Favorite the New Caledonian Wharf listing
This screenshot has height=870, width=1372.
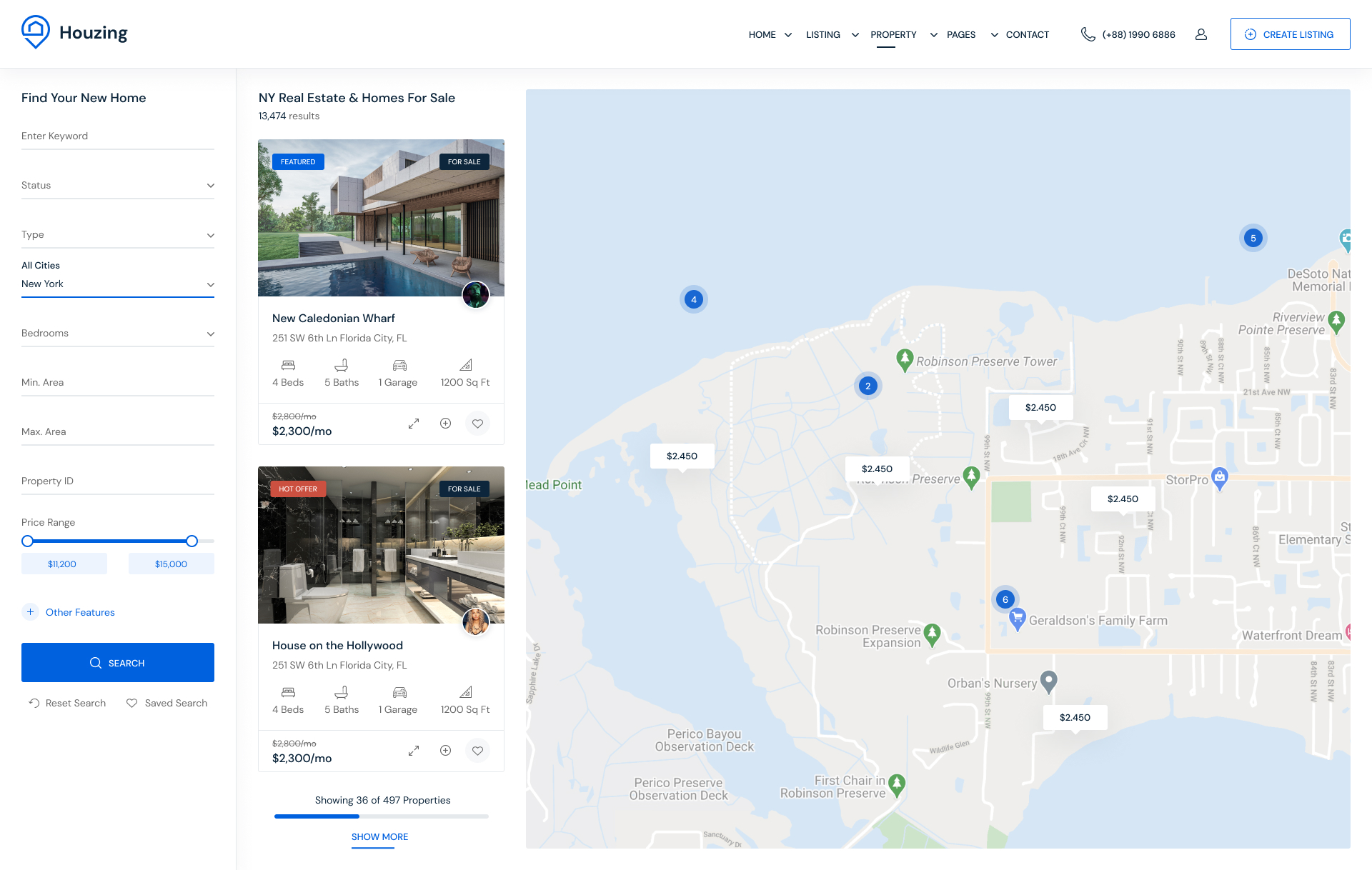pos(477,424)
